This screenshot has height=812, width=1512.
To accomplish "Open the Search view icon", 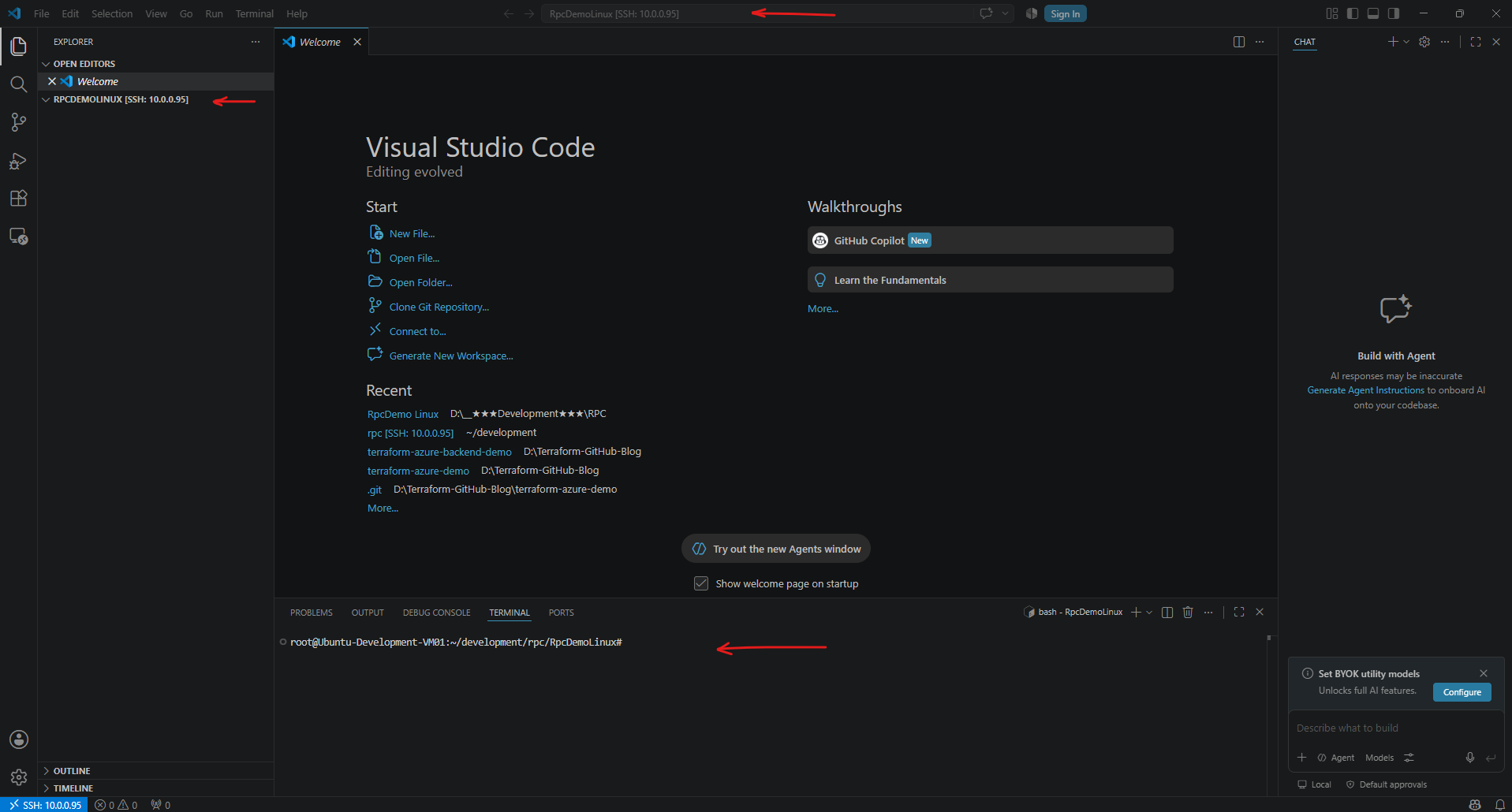I will 18,84.
